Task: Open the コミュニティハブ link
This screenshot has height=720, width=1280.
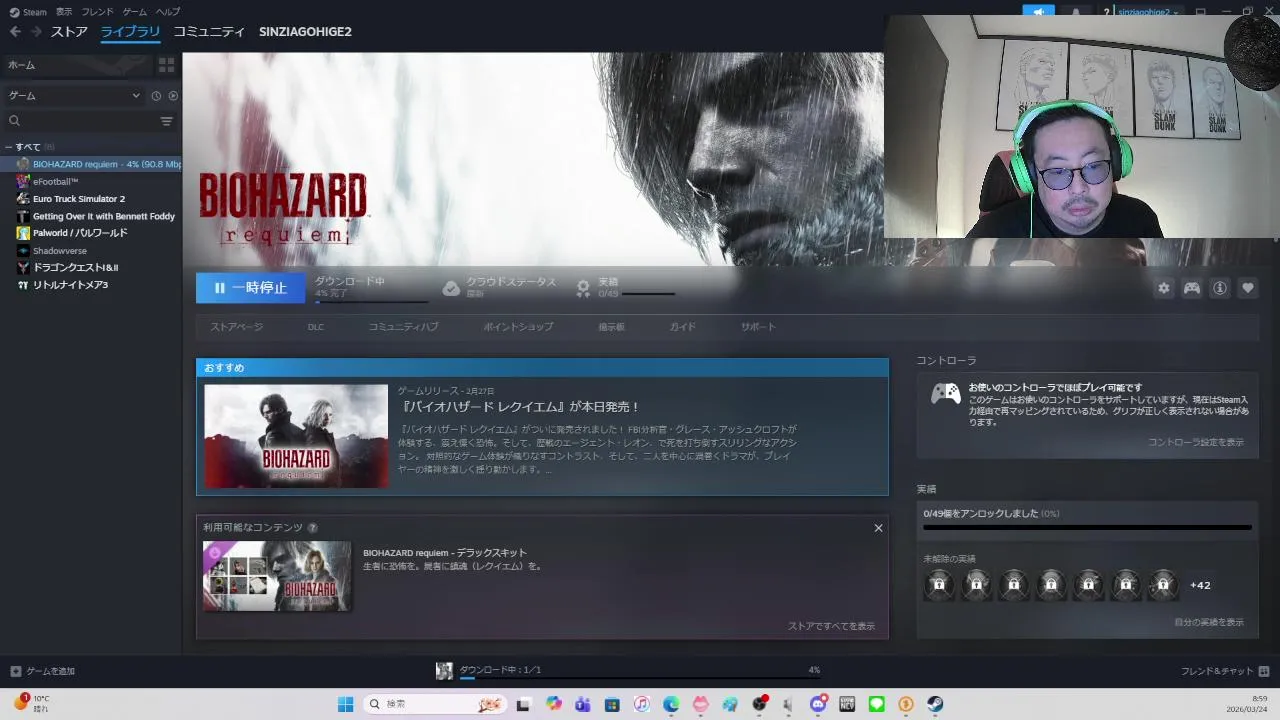Action: click(x=403, y=327)
